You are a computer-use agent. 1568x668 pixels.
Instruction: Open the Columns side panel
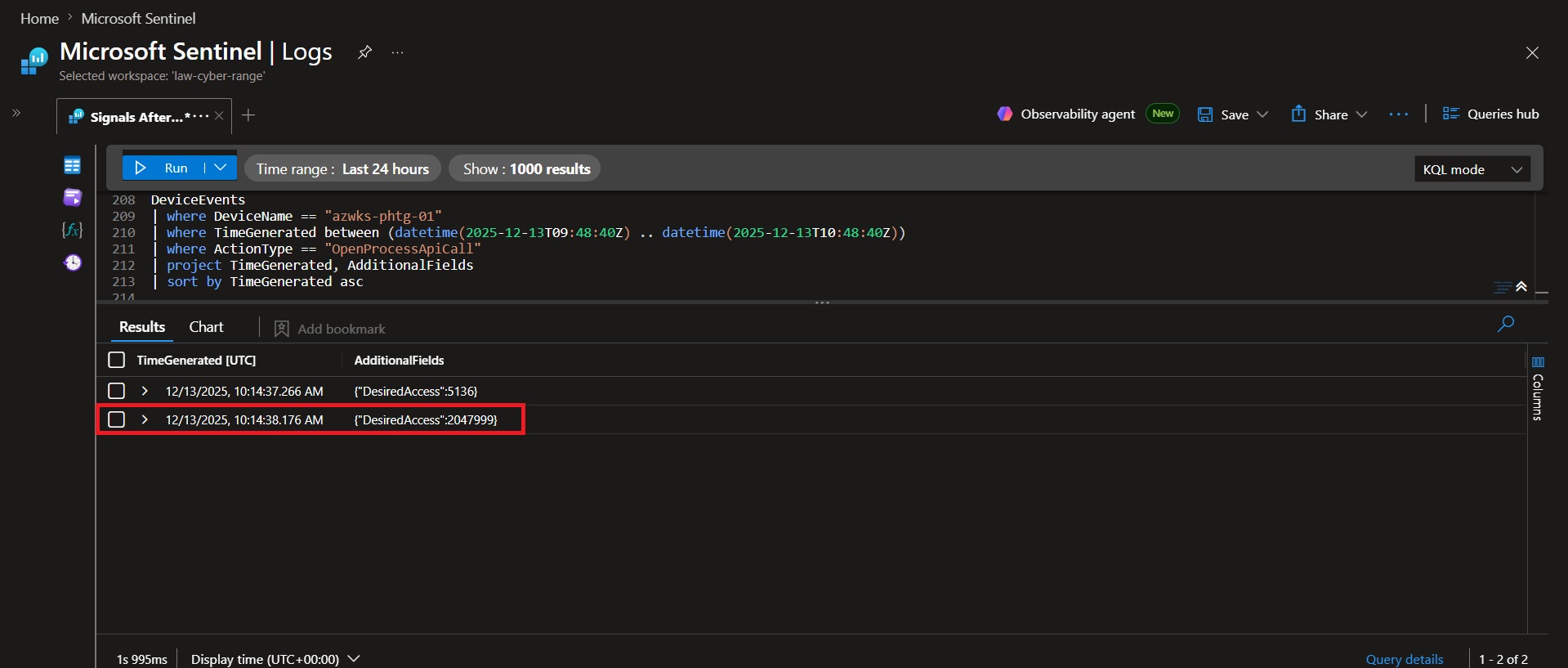tap(1538, 388)
